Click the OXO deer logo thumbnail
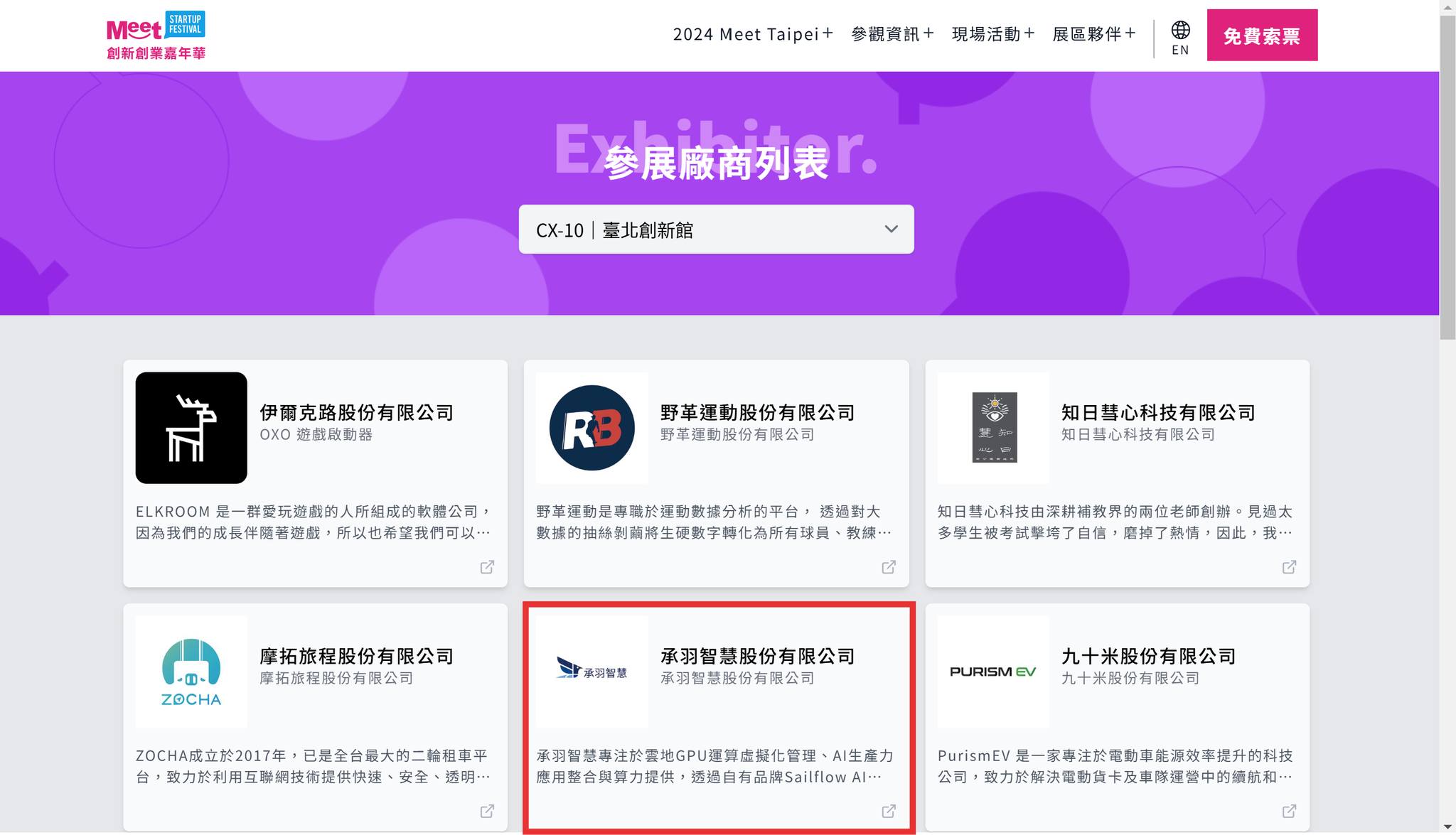 click(191, 428)
